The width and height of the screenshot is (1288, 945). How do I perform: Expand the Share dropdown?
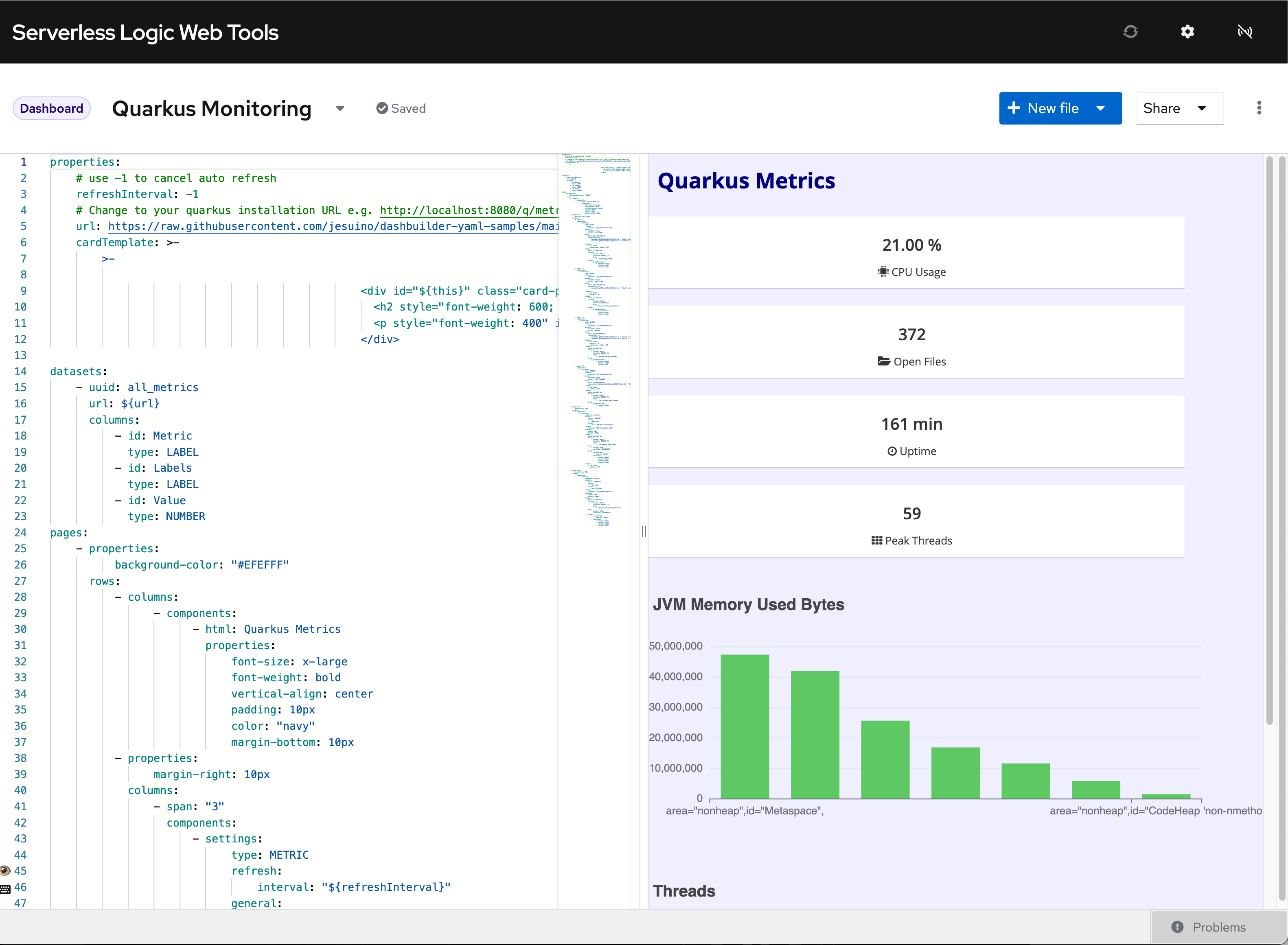pos(1202,108)
